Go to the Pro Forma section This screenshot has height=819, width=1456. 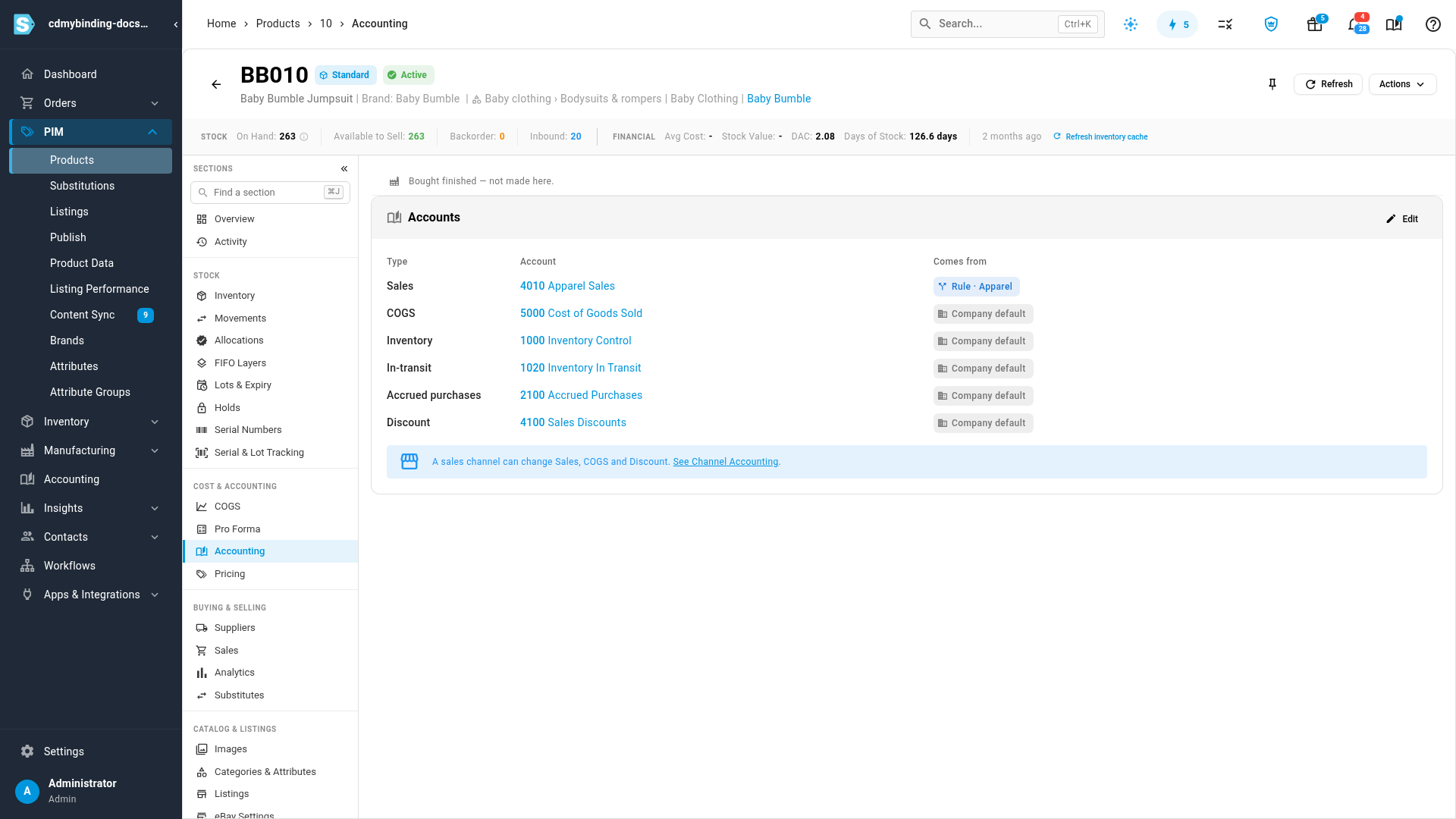[270, 529]
